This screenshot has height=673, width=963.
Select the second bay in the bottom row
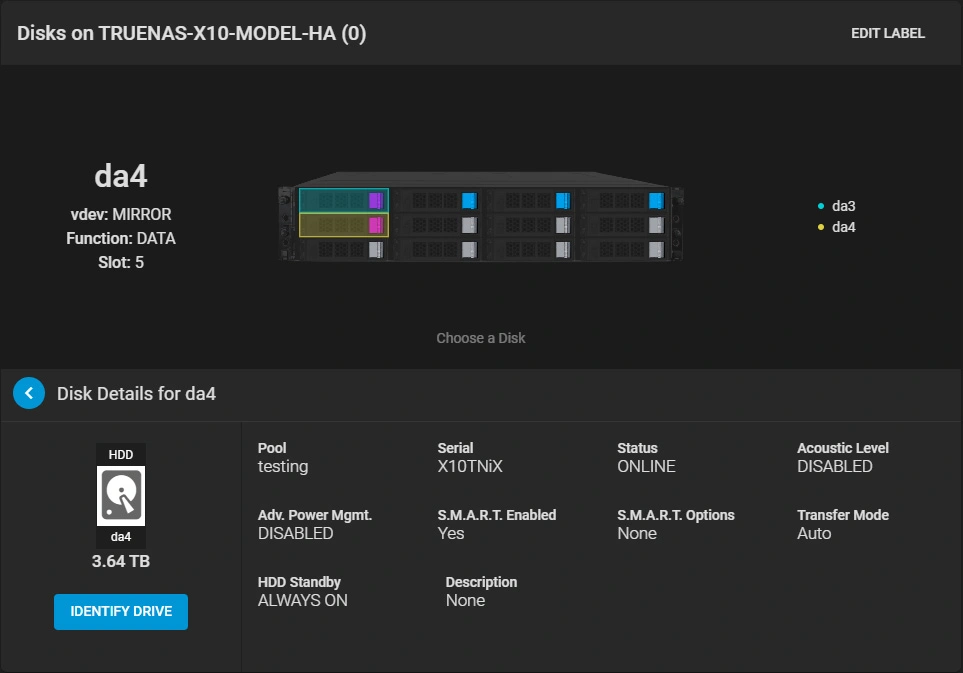click(437, 249)
